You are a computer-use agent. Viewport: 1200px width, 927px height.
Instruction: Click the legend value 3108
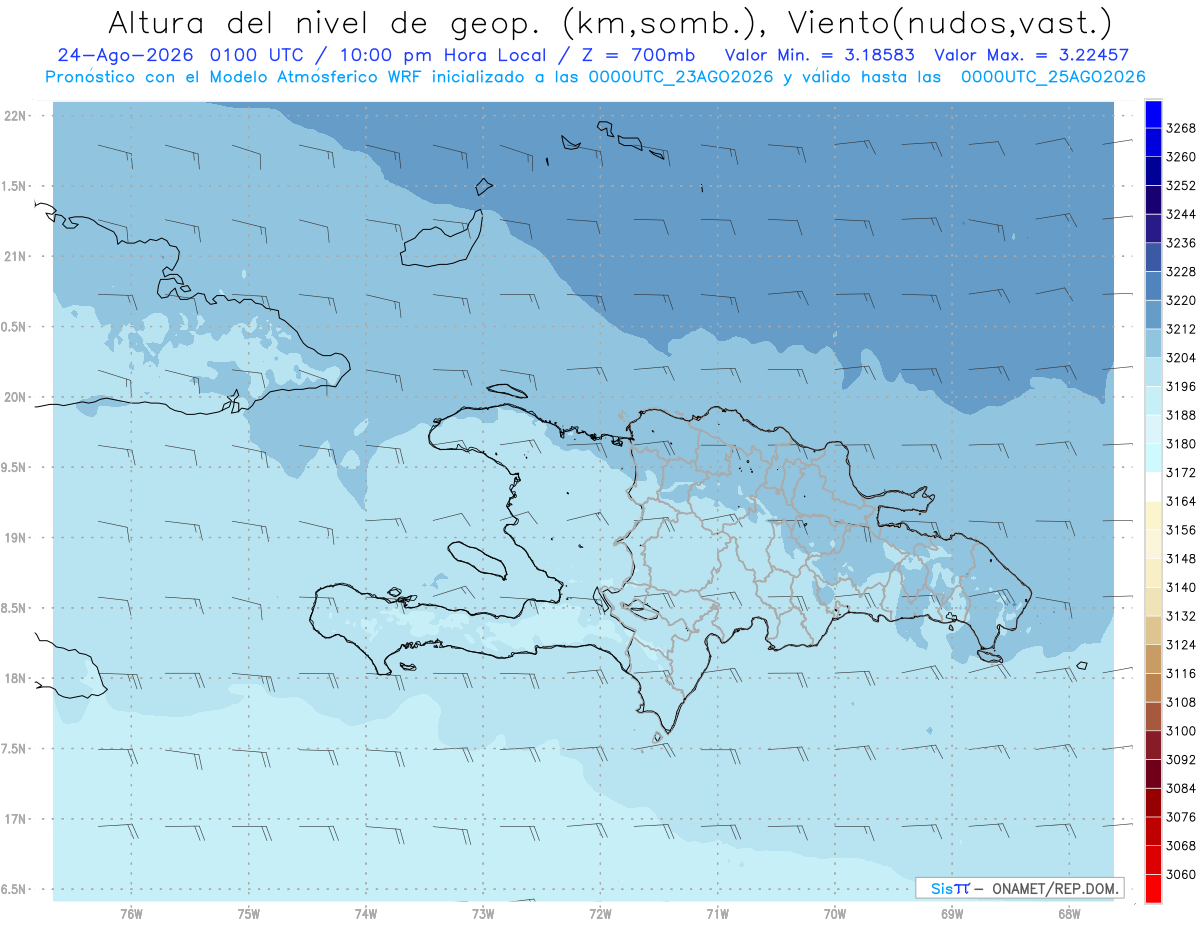tap(1180, 702)
